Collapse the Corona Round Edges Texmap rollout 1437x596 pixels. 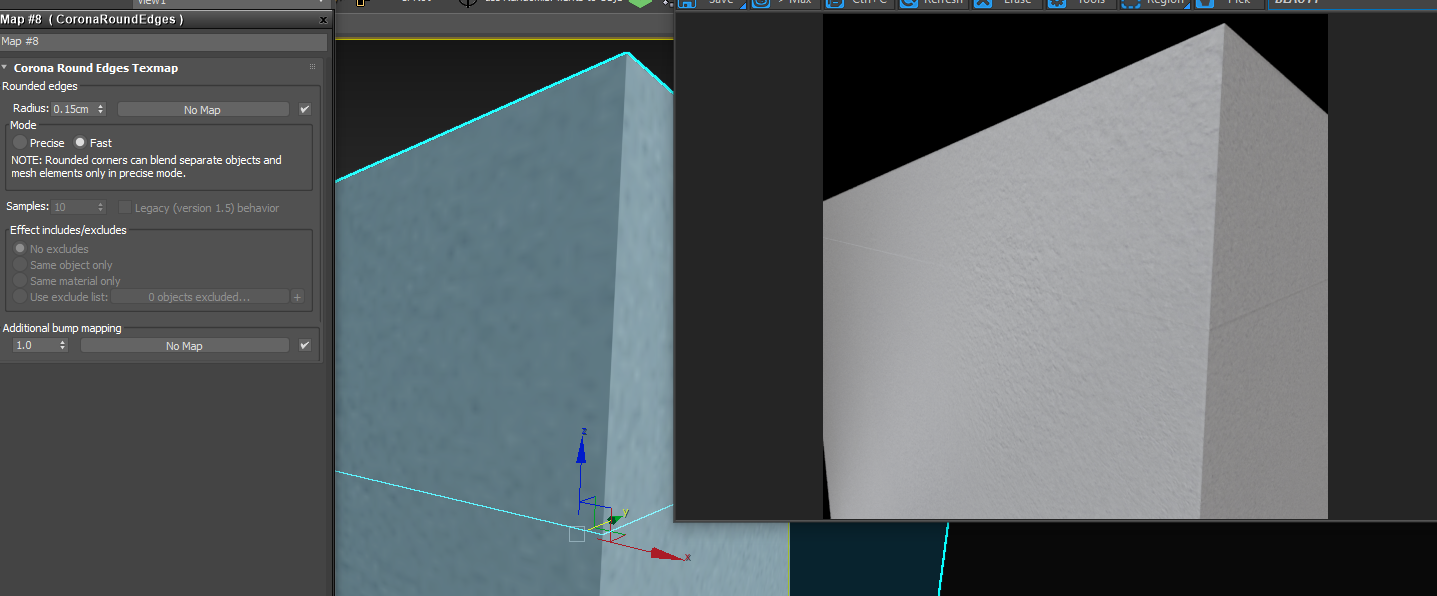click(x=5, y=68)
